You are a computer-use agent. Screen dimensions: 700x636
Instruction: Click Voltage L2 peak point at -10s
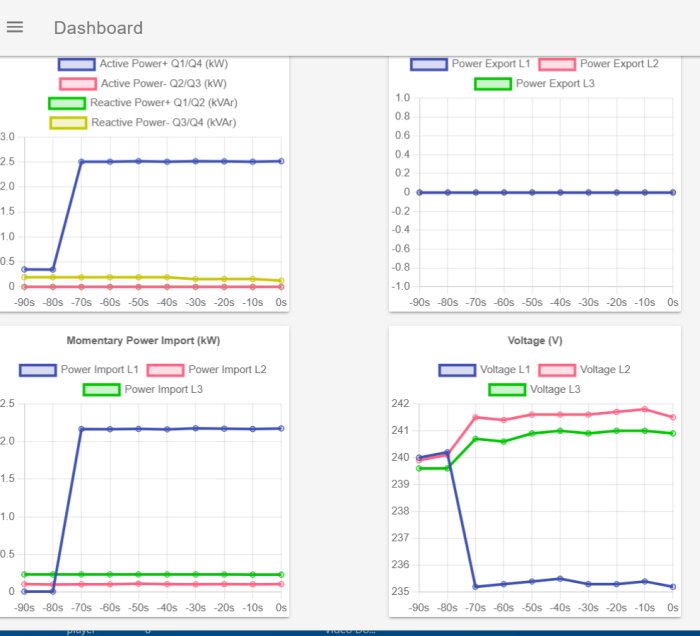[645, 409]
